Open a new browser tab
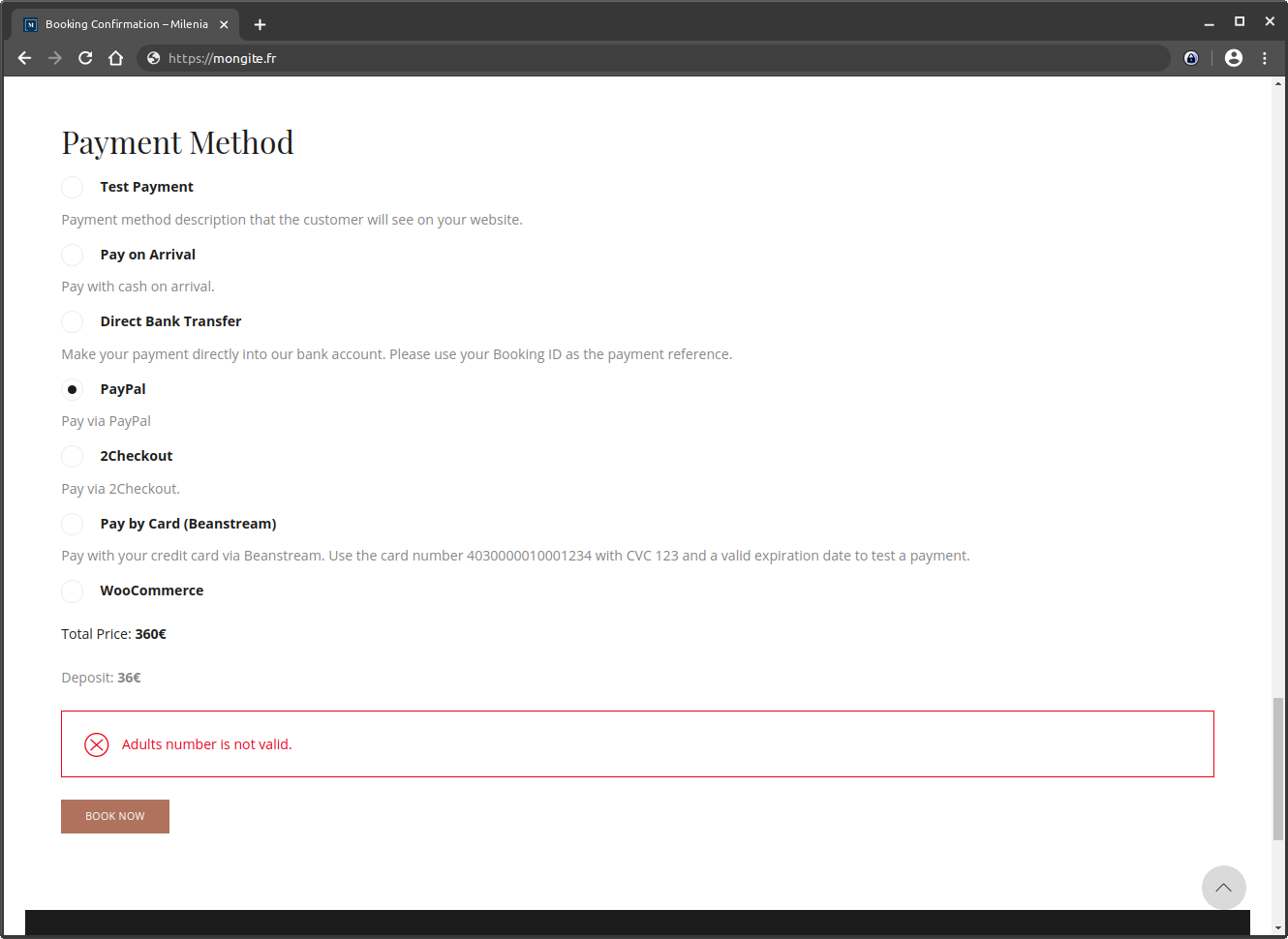The height and width of the screenshot is (939, 1288). (260, 24)
